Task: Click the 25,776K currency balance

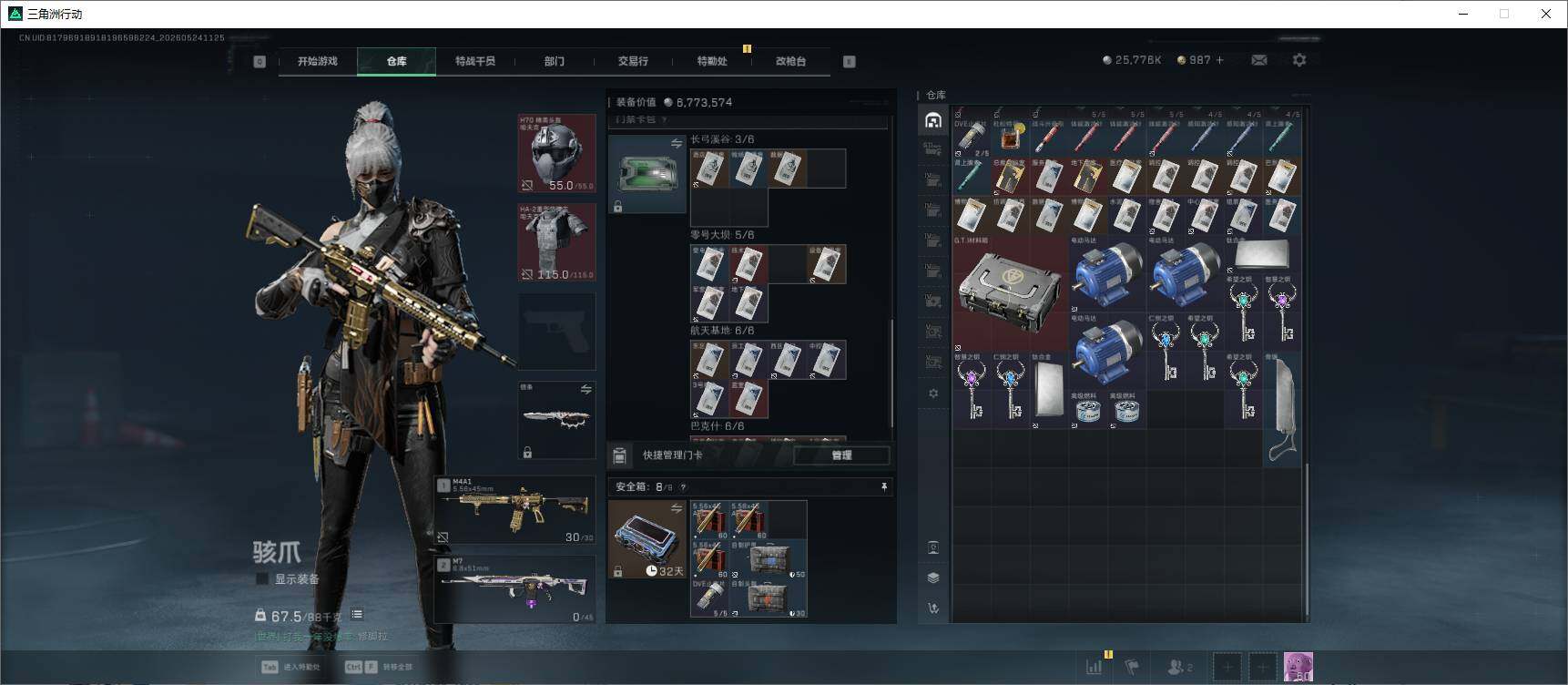Action: (x=1132, y=60)
